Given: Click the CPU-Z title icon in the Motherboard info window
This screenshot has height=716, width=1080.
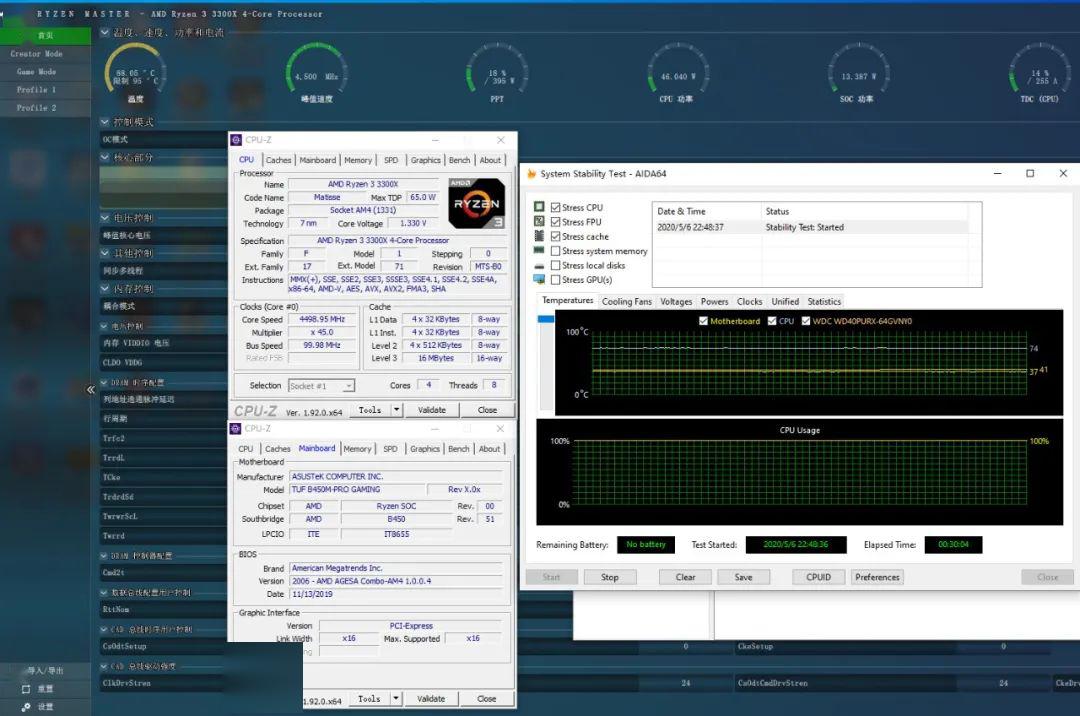Looking at the screenshot, I should tap(236, 428).
